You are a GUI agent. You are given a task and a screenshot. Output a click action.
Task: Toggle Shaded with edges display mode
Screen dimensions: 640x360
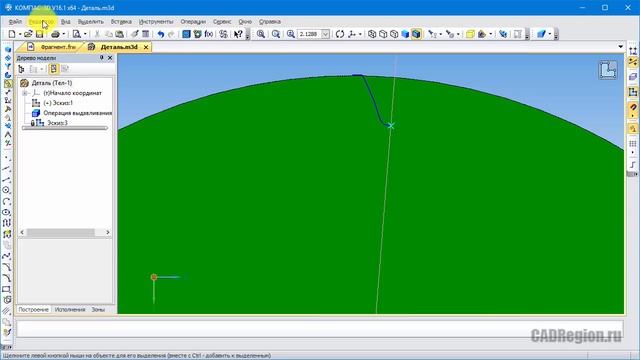pyautogui.click(x=416, y=34)
